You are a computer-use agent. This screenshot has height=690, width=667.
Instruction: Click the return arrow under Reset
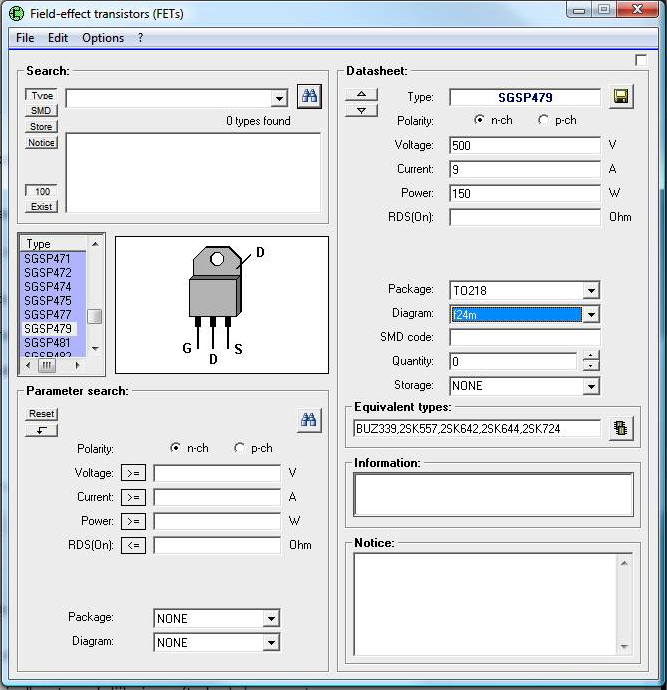click(x=42, y=430)
